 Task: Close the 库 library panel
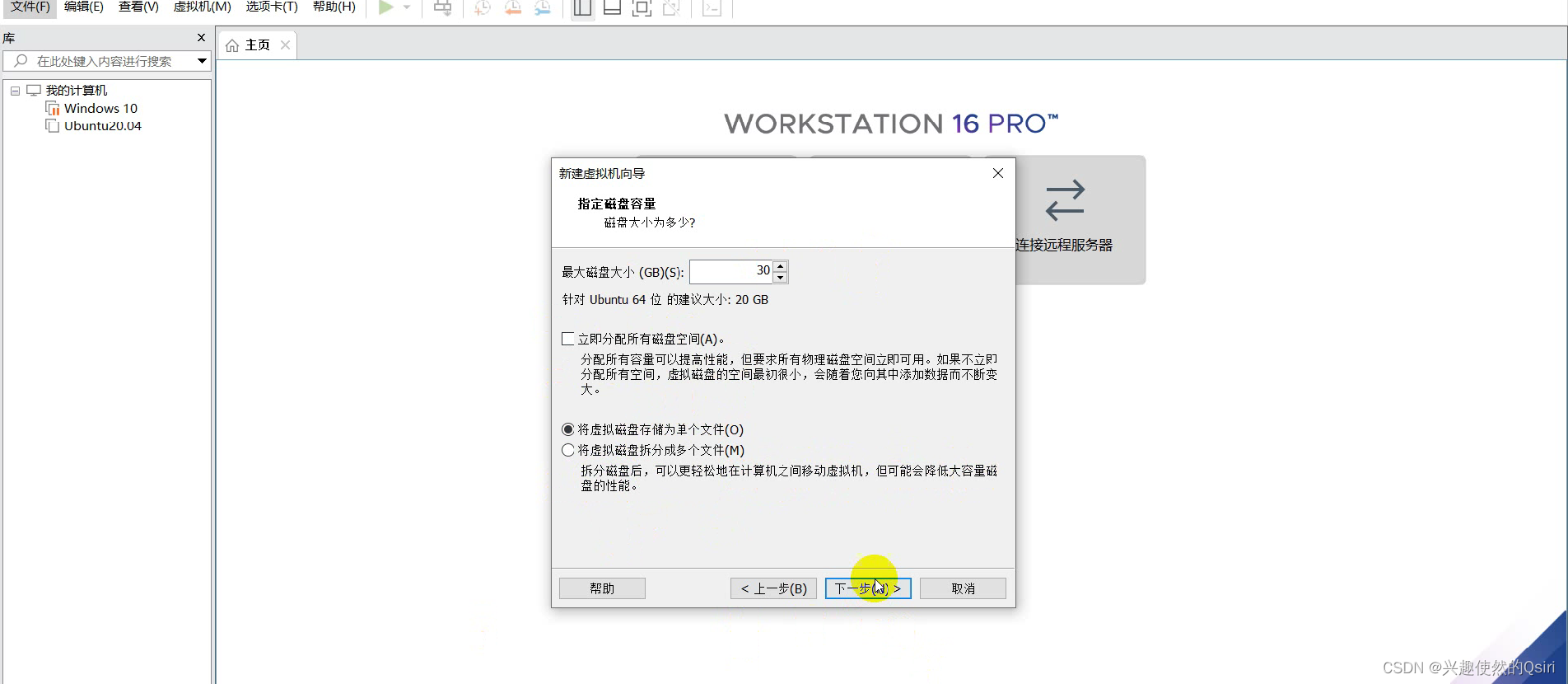[201, 38]
